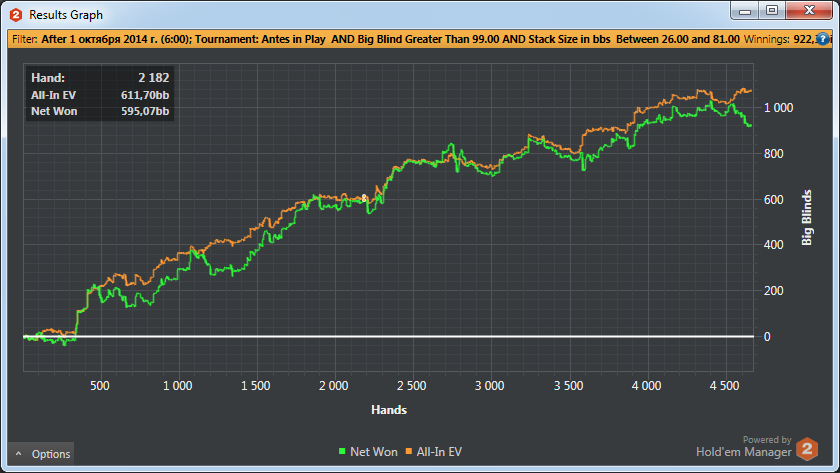Click the All-In EV row in info box
Image resolution: width=840 pixels, height=473 pixels.
click(100, 94)
